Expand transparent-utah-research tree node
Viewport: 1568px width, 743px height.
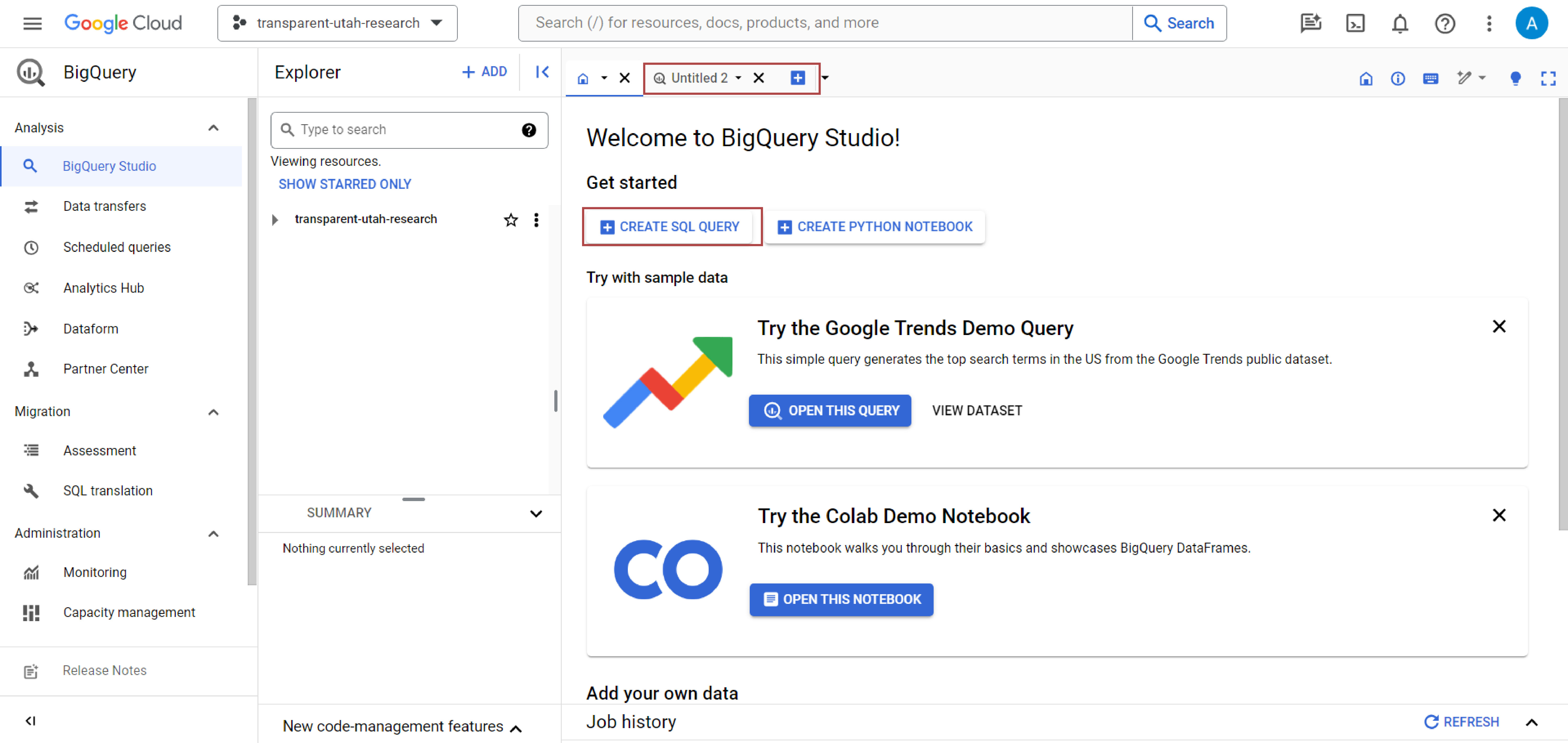[x=275, y=220]
